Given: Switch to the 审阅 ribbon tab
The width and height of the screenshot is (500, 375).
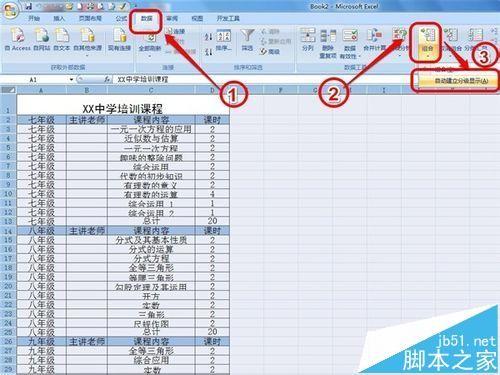Looking at the screenshot, I should [172, 18].
